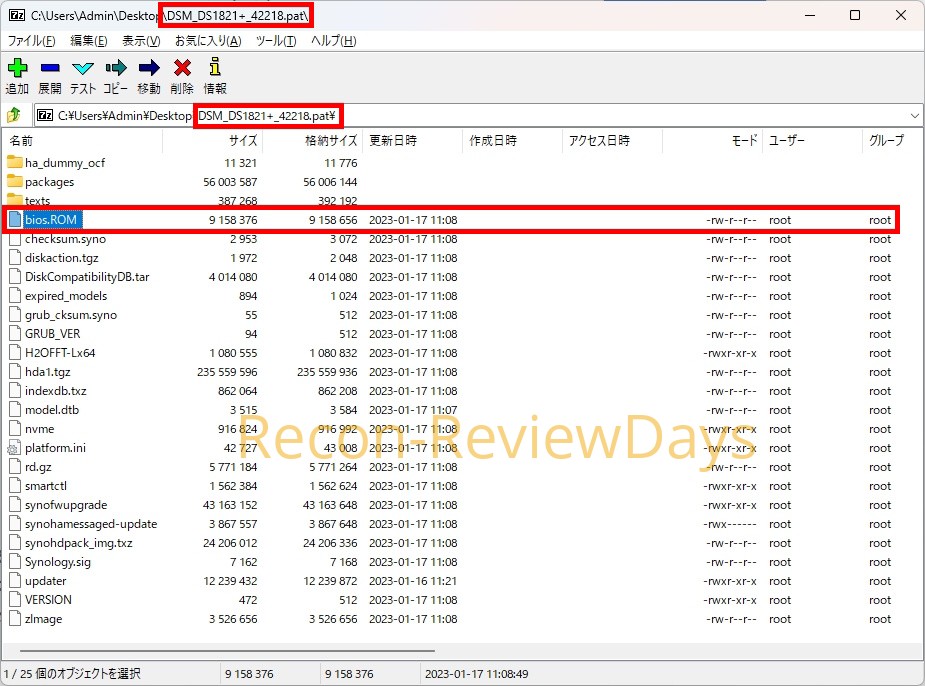Click the status bar 2023-01-17 11:08:49 timestamp
Image resolution: width=925 pixels, height=686 pixels.
pos(477,673)
